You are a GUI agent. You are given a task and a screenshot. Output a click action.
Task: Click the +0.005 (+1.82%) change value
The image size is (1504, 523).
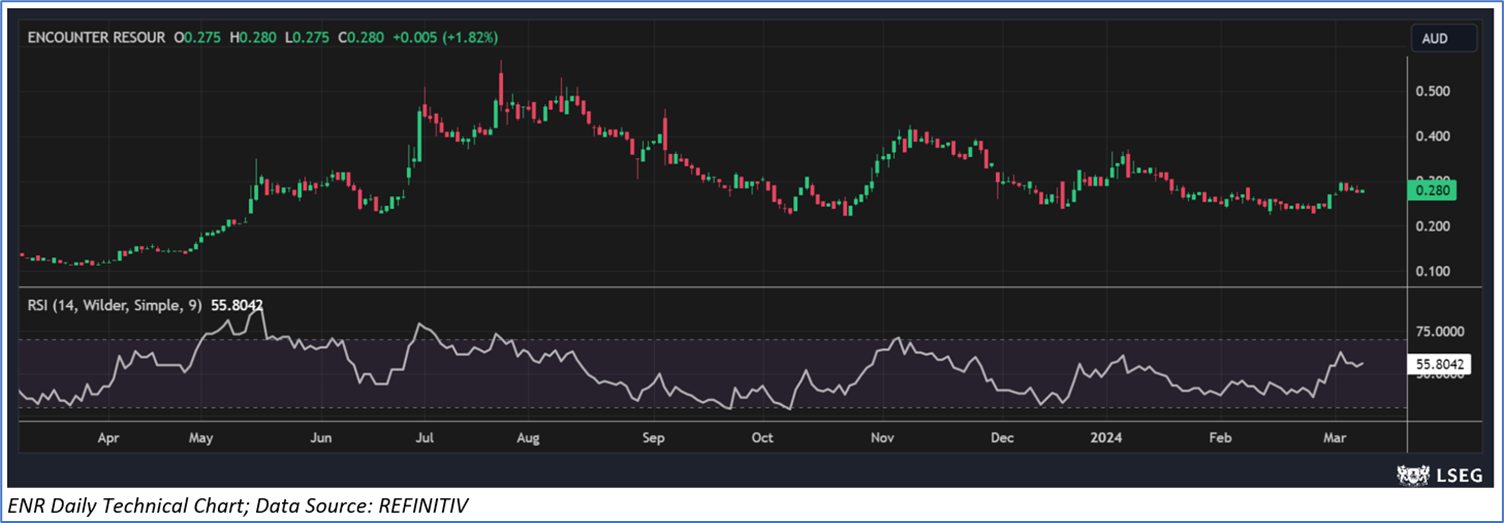pos(447,37)
